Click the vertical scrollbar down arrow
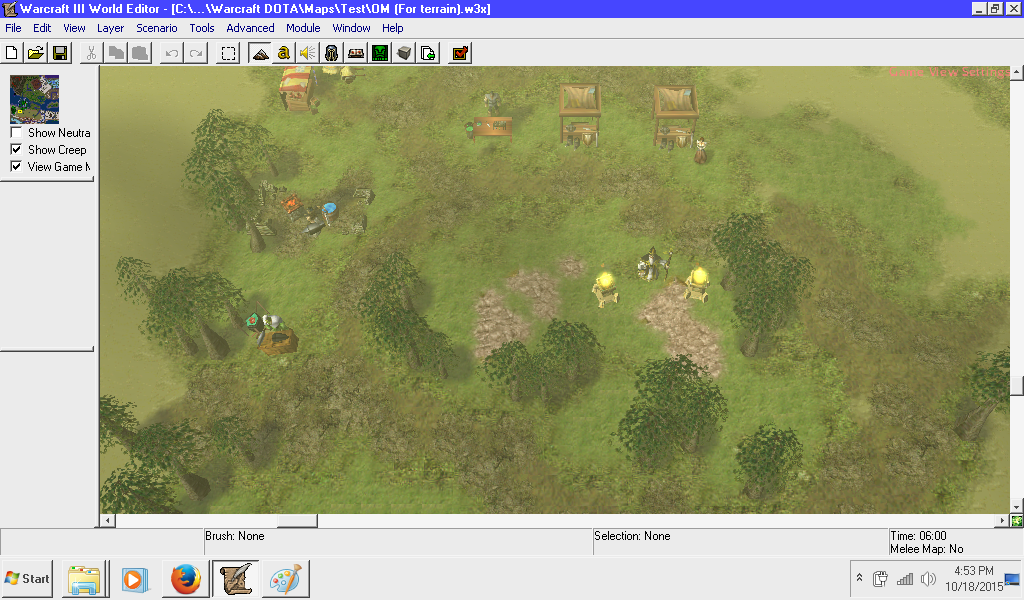The image size is (1024, 600). pos(1017,507)
